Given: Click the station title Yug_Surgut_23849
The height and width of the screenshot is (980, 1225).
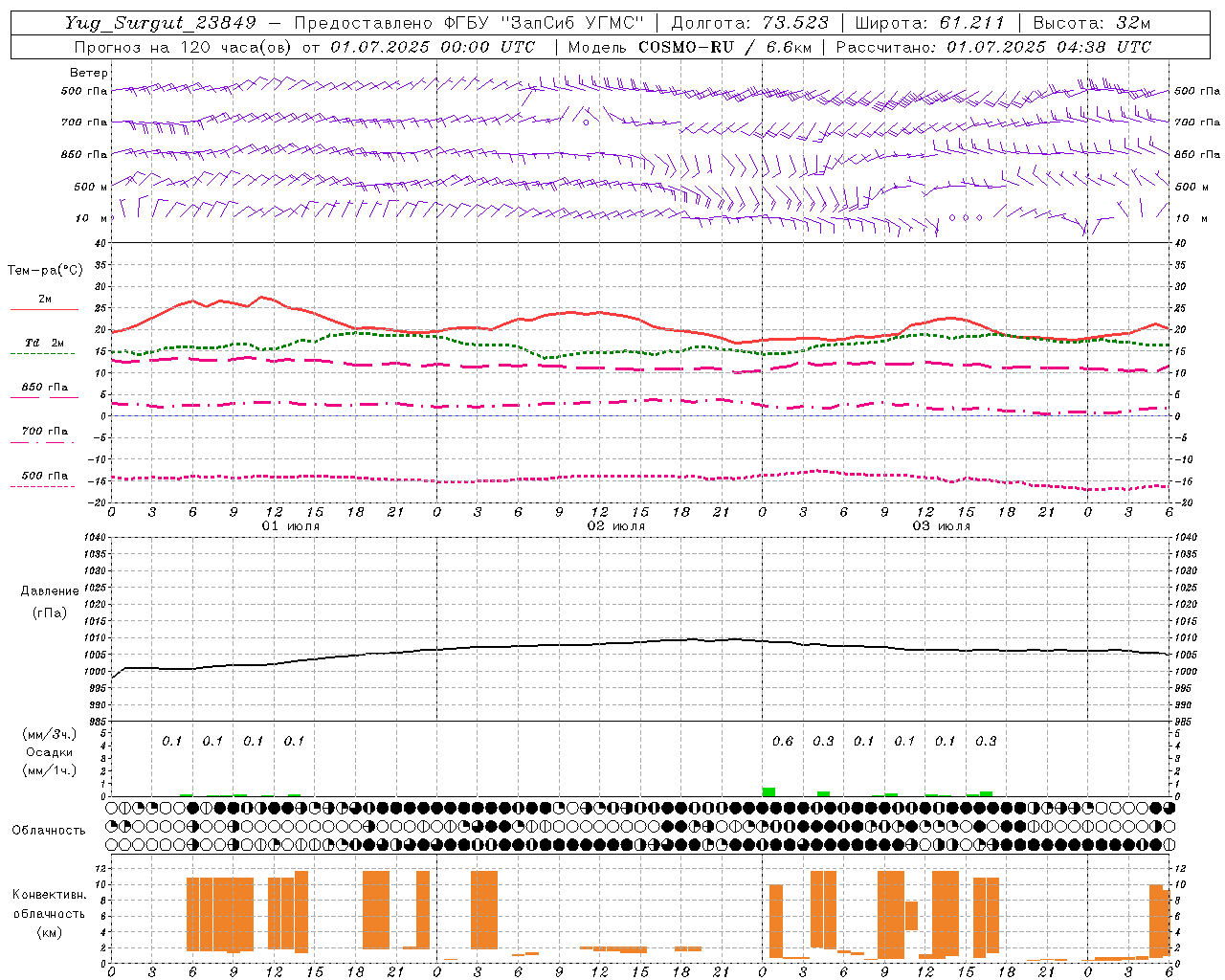Looking at the screenshot, I should (x=161, y=23).
